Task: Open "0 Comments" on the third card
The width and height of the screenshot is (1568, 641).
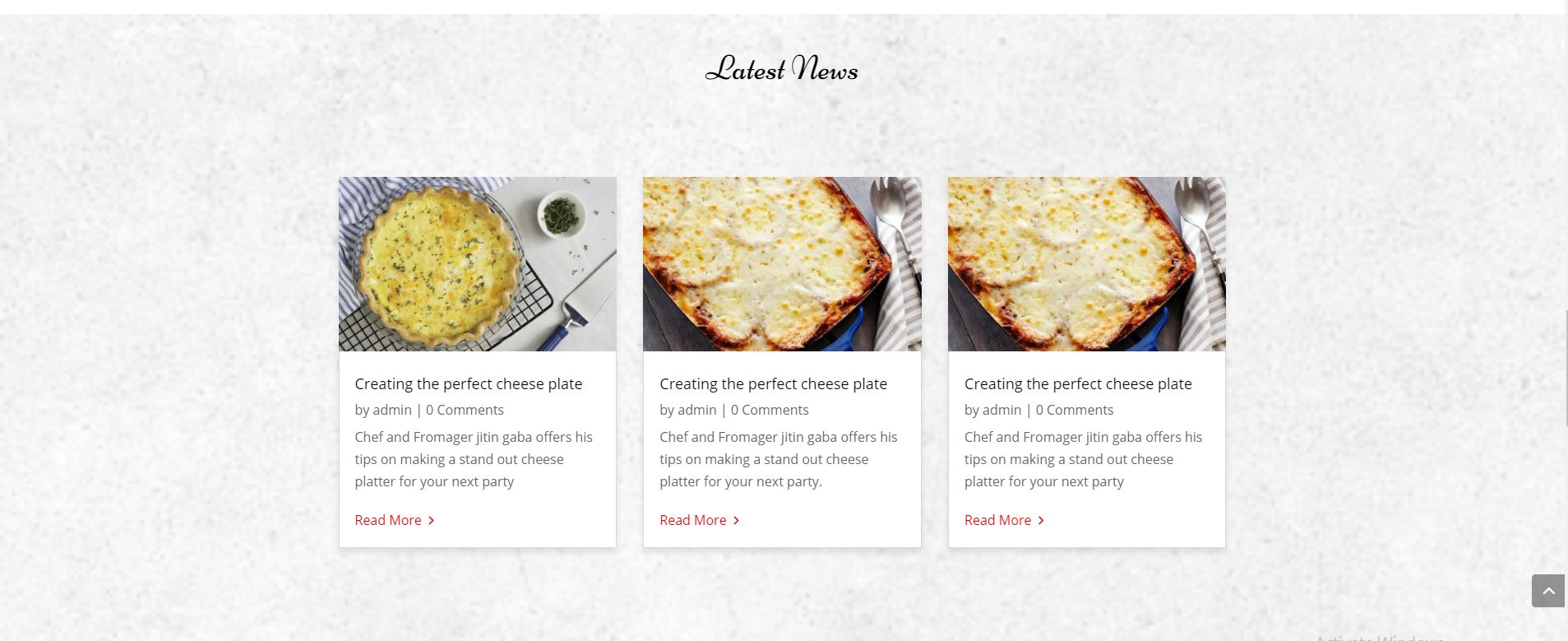Action: point(1074,410)
